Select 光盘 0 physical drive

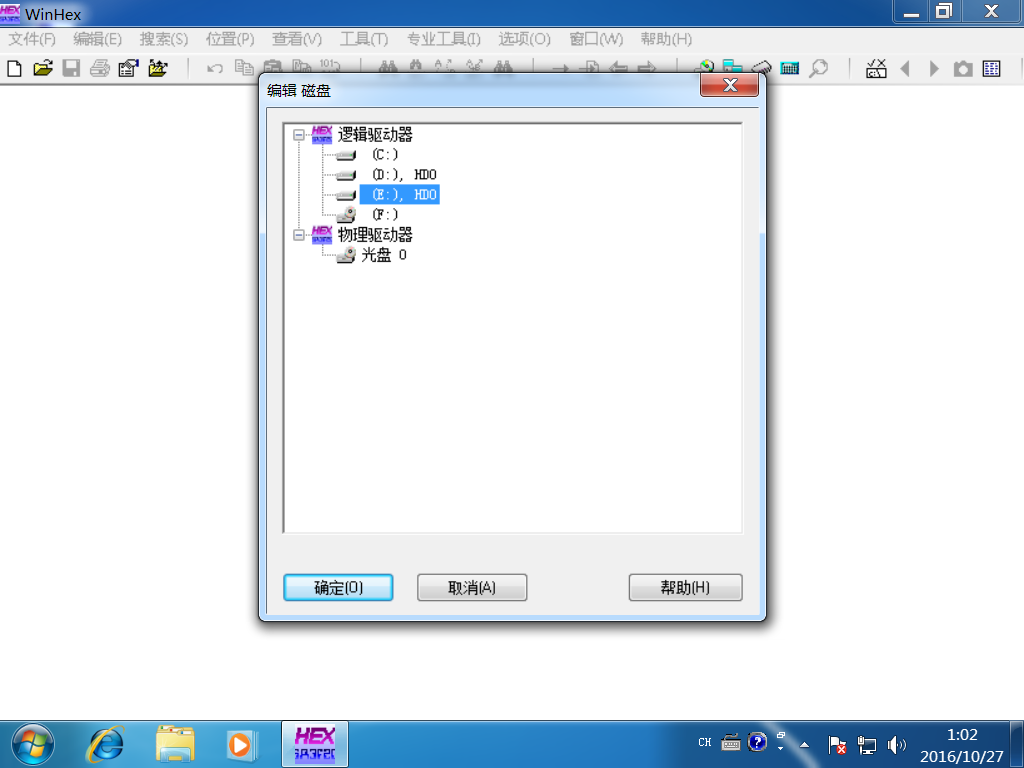(x=384, y=255)
